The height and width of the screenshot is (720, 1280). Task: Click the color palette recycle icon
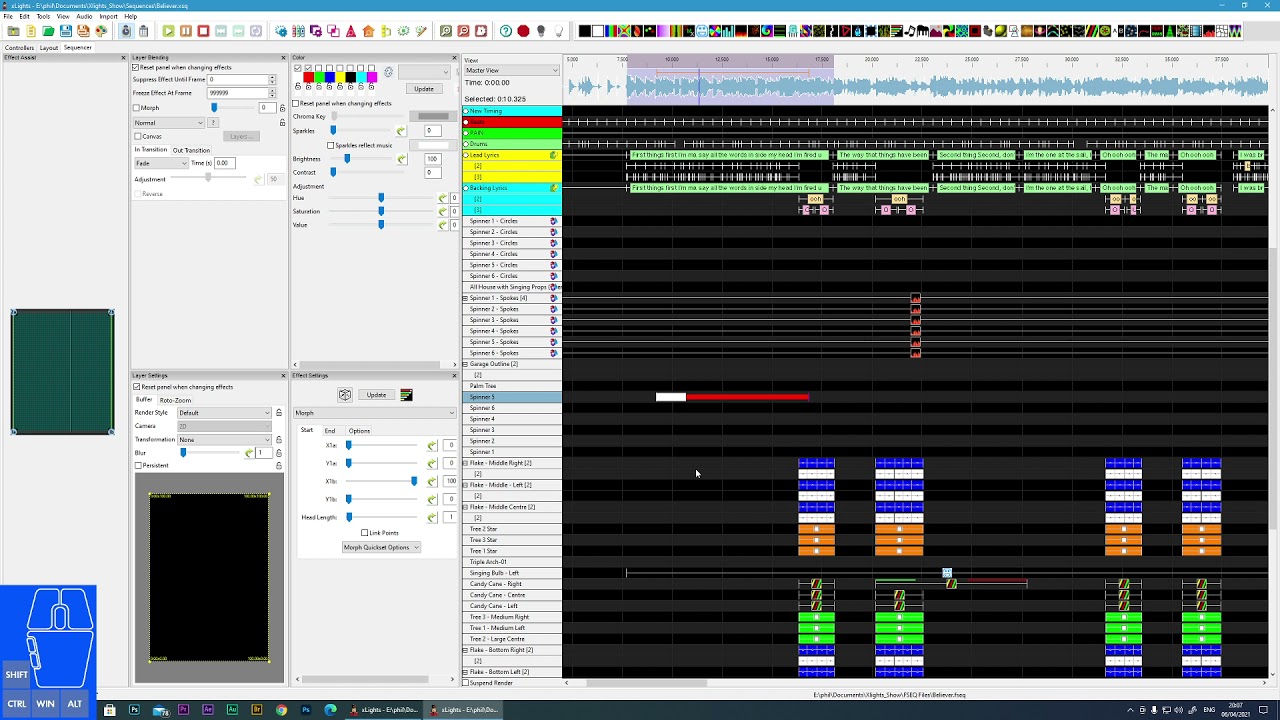[388, 72]
